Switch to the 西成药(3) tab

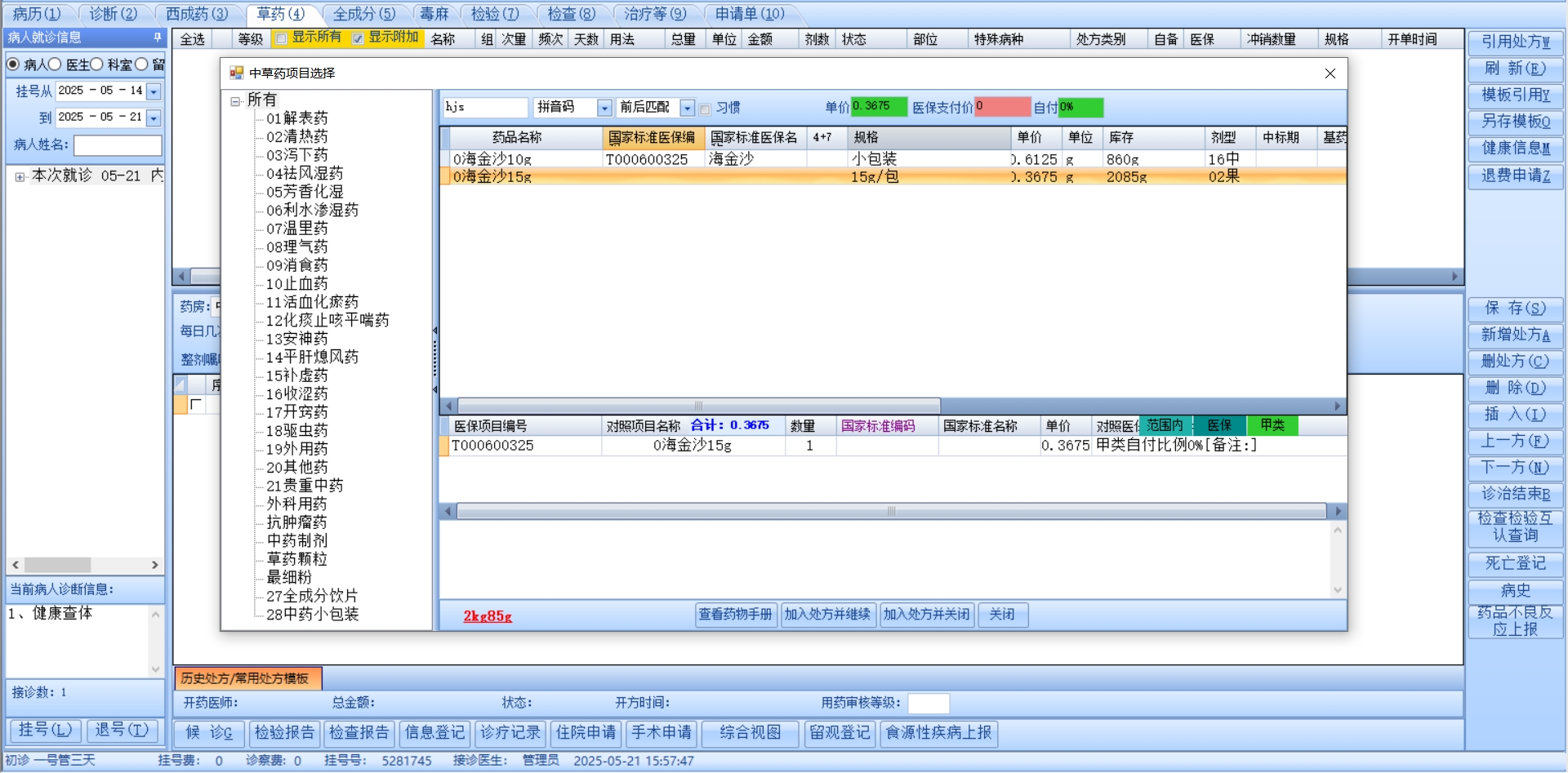197,14
